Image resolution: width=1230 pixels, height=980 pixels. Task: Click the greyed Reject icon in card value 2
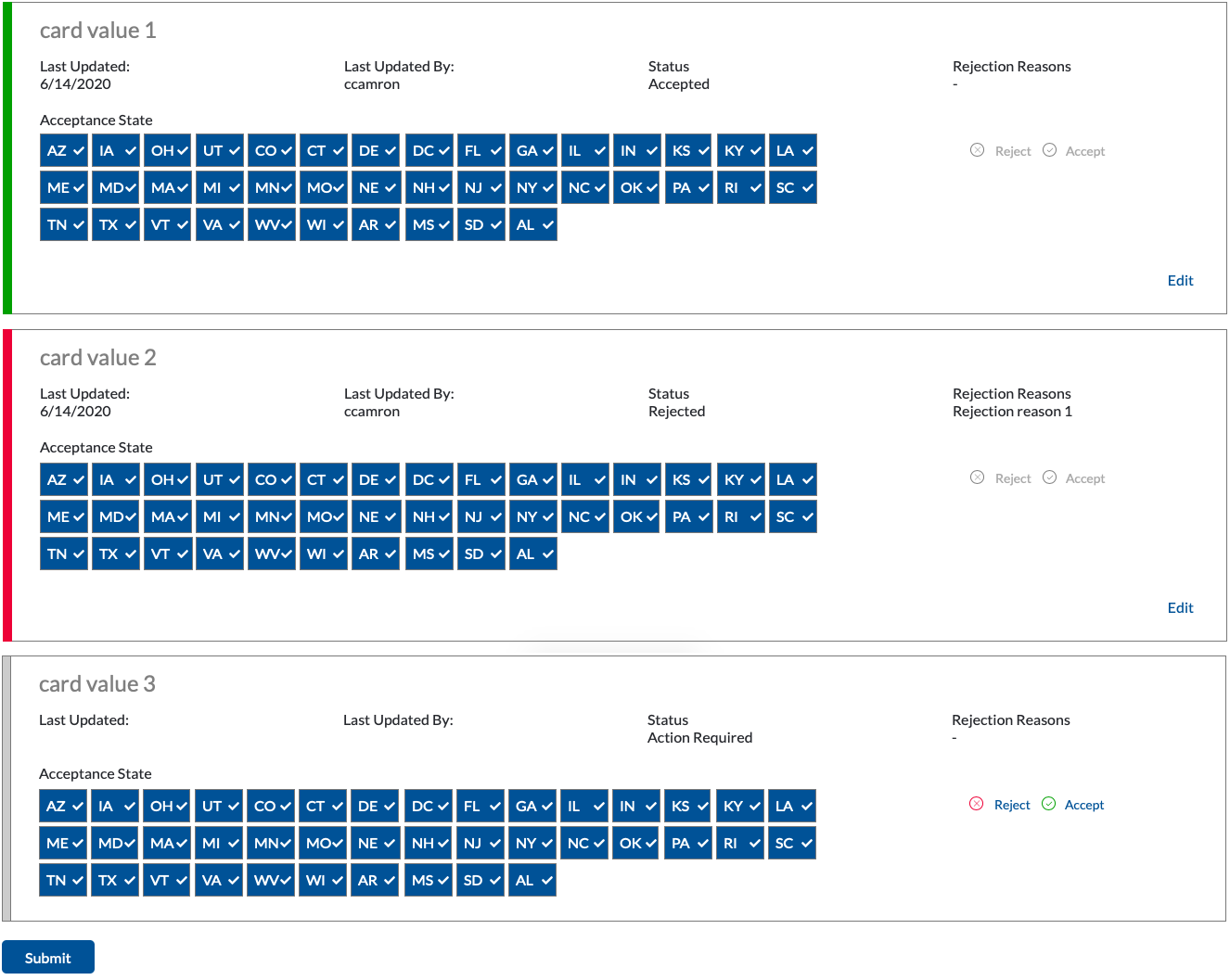coord(977,477)
